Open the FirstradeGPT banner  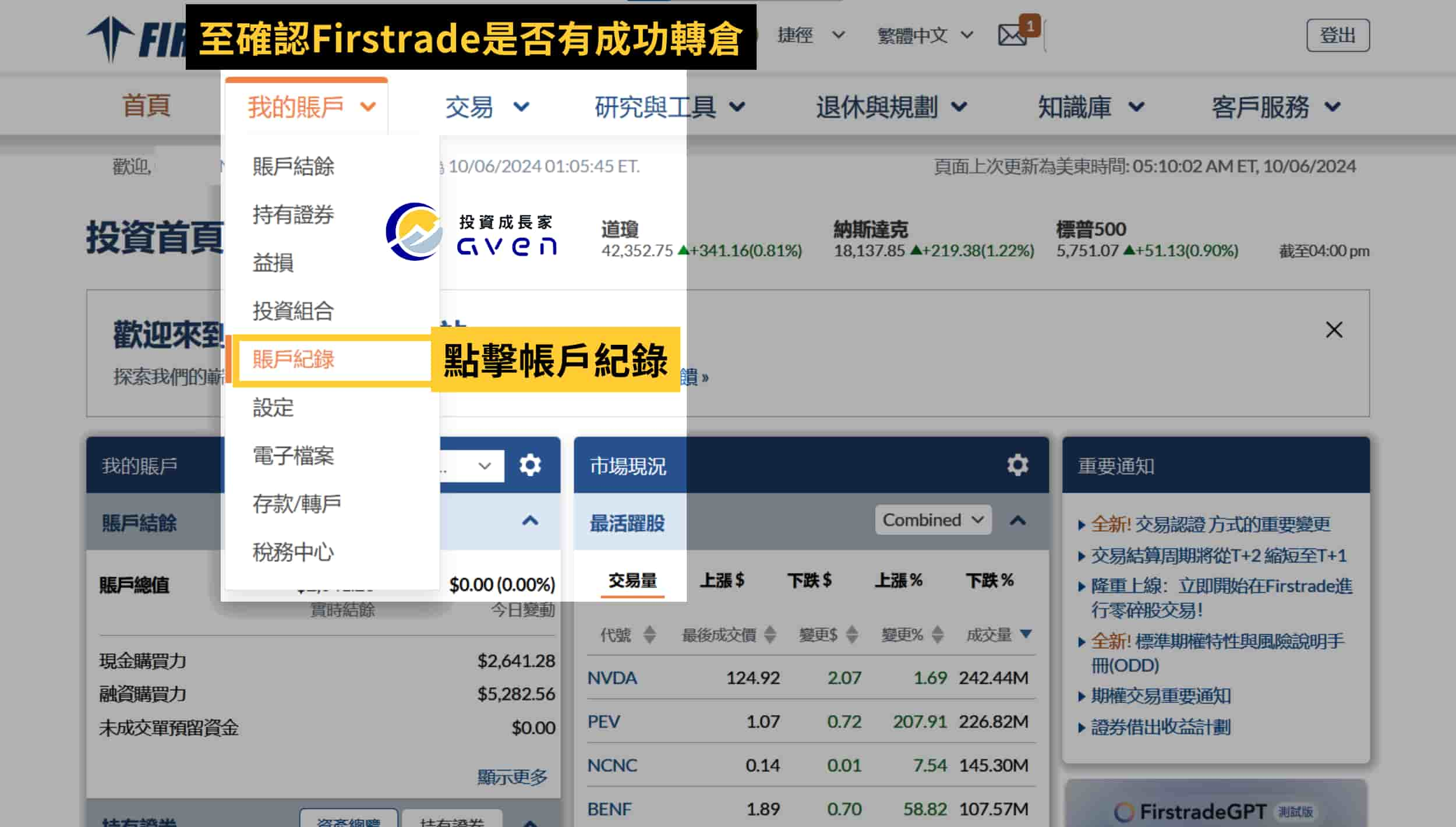[x=1215, y=804]
